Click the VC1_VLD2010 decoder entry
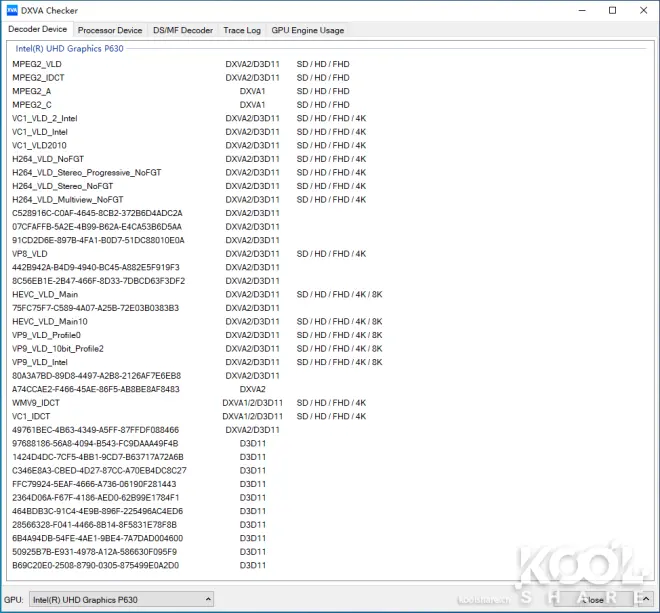The width and height of the screenshot is (660, 613). click(40, 145)
